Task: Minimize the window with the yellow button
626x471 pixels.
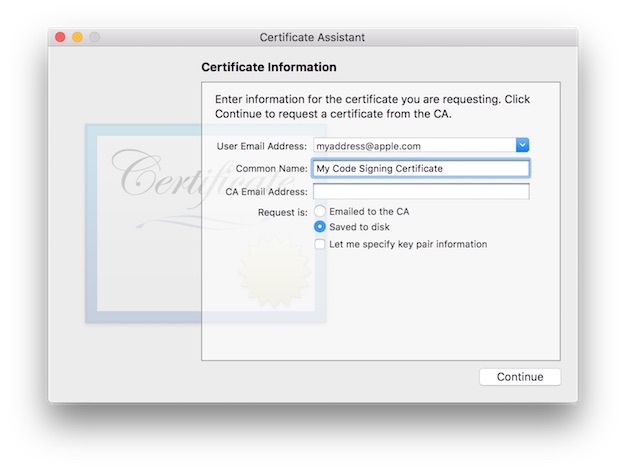Action: pyautogui.click(x=77, y=37)
